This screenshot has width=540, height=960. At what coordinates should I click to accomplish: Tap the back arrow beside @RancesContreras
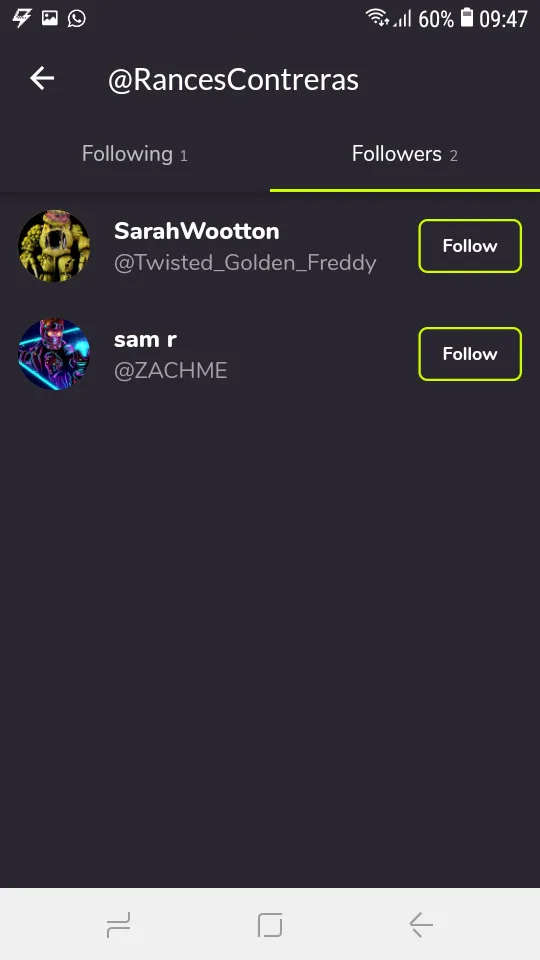tap(42, 79)
